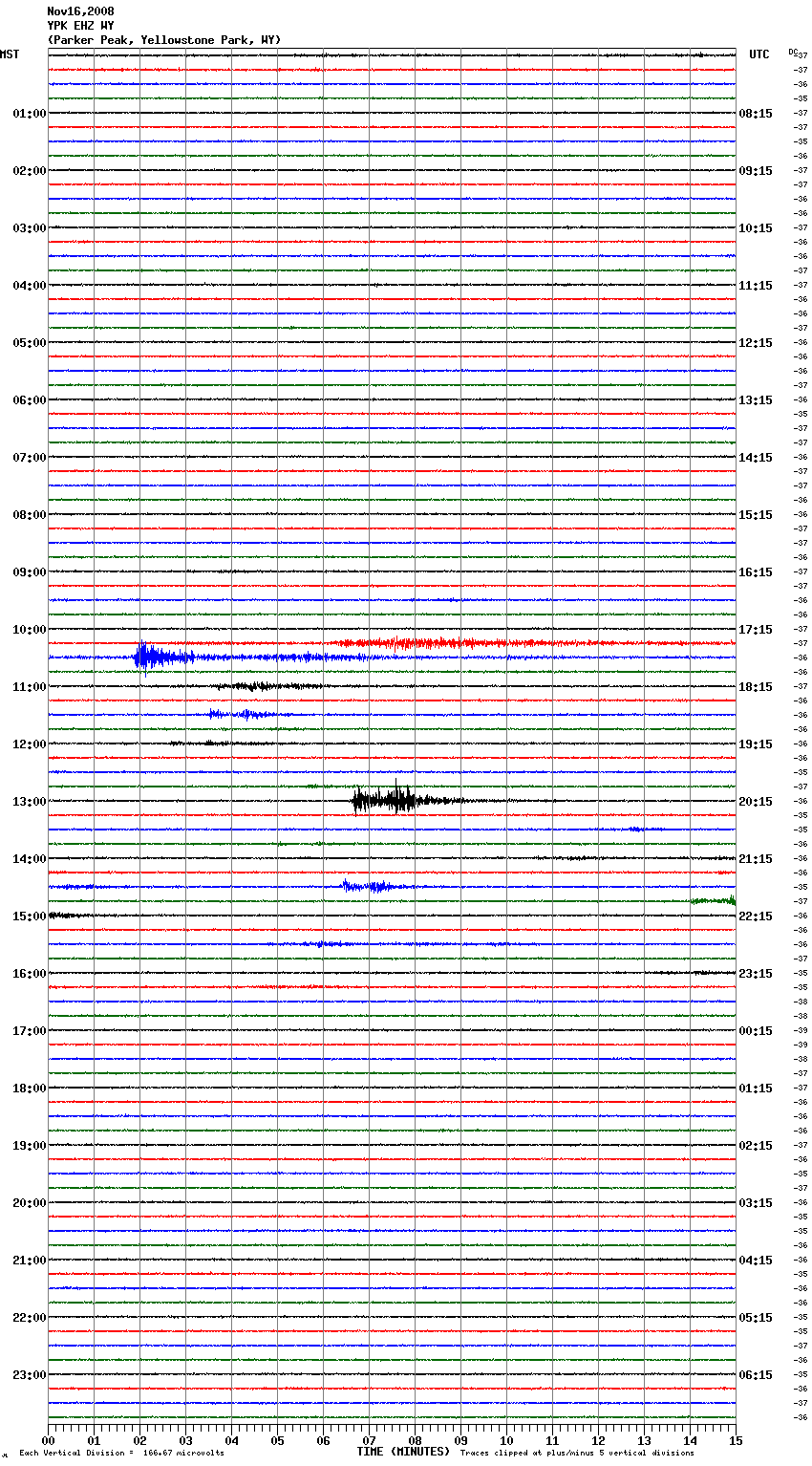Click the 10 minute tick label
Screen dimensions: 812x1466
point(506,1440)
